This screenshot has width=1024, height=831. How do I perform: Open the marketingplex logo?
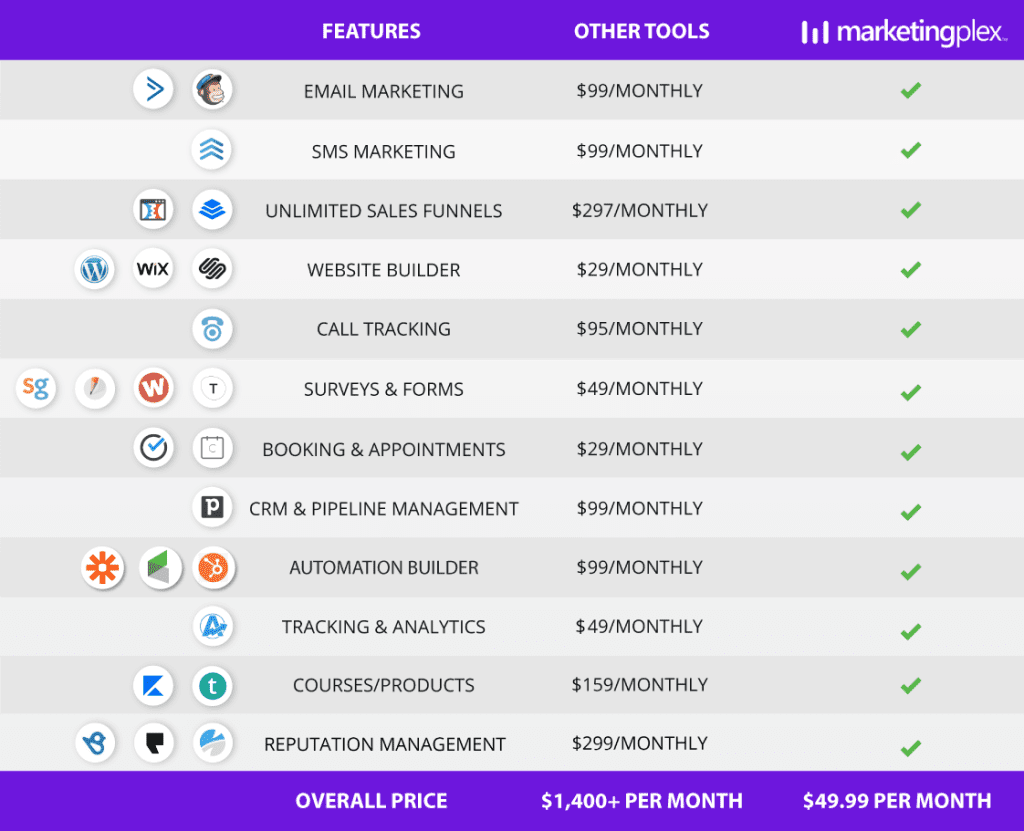click(x=903, y=32)
